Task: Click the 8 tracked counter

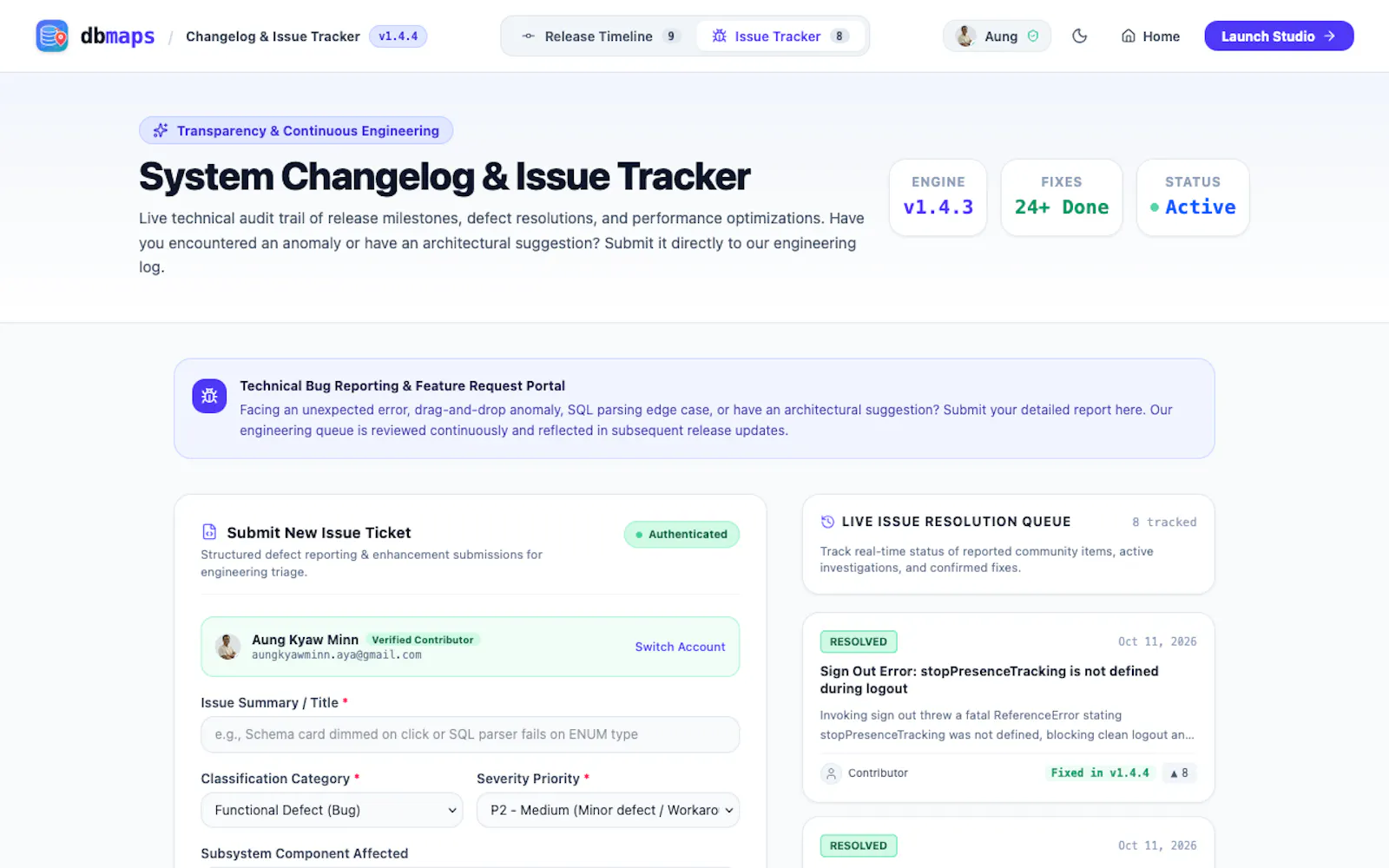Action: tap(1164, 522)
